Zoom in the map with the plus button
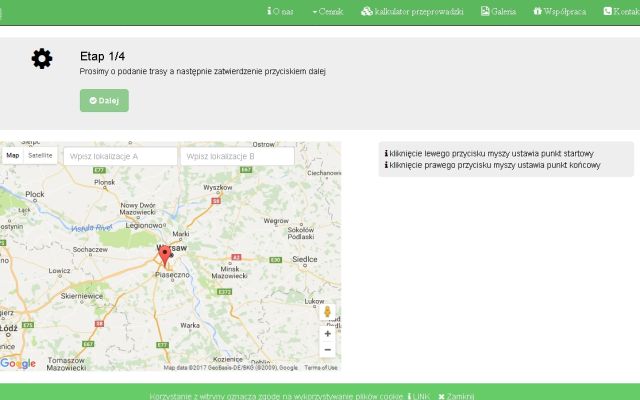The height and width of the screenshot is (400, 640). point(327,334)
